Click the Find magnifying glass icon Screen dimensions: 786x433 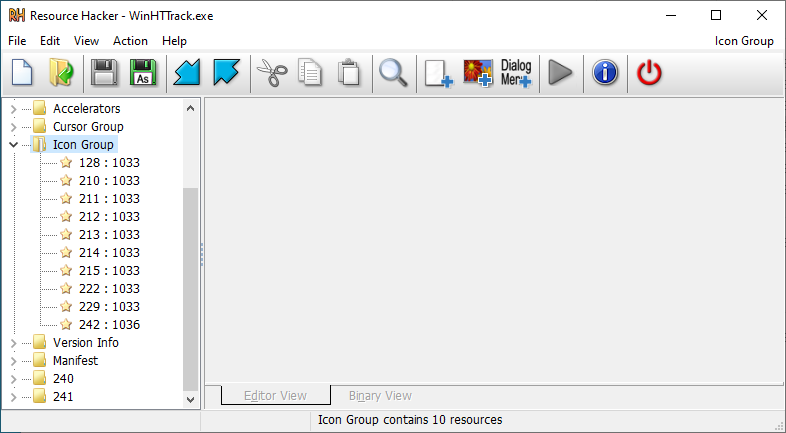[x=394, y=73]
